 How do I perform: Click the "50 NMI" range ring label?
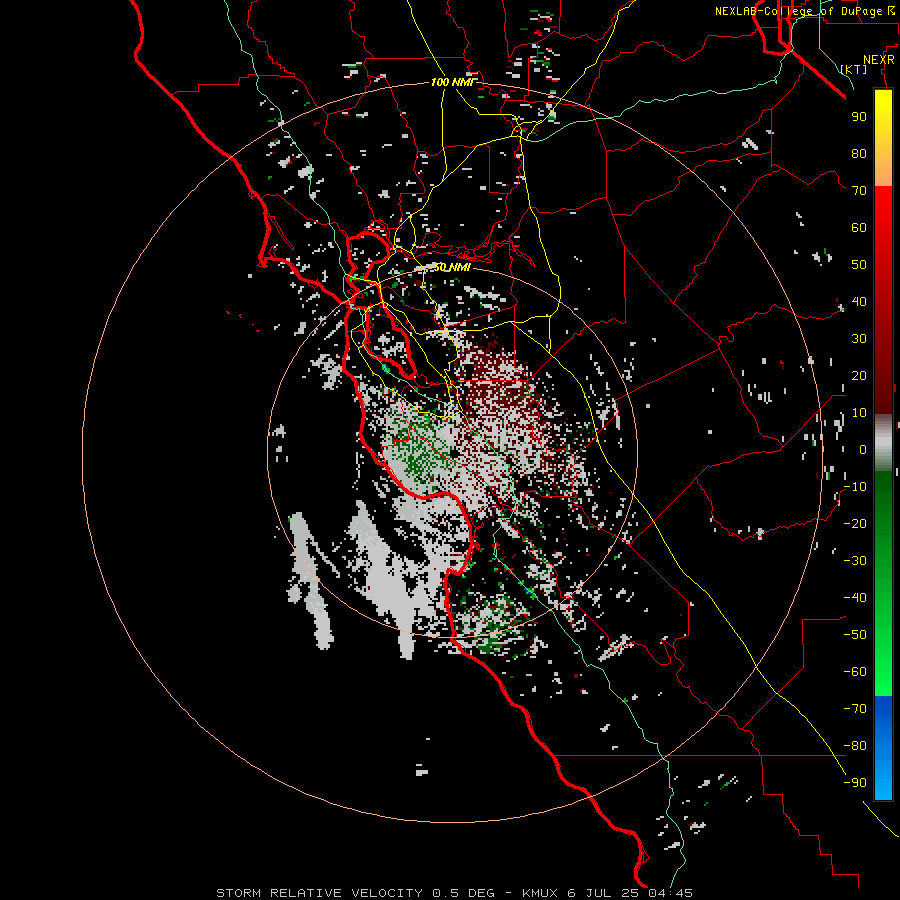[452, 267]
